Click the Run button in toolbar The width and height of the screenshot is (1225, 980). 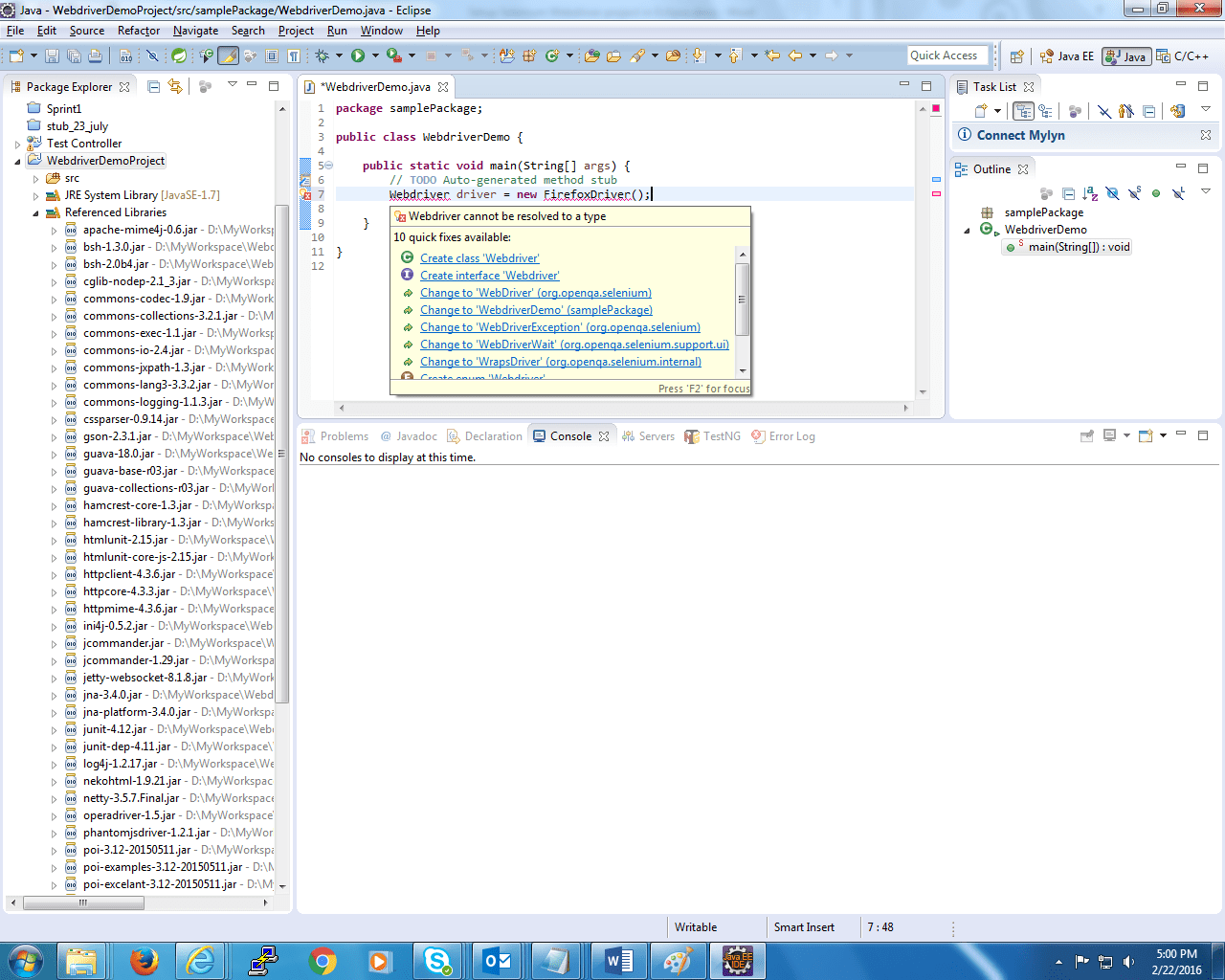(358, 56)
